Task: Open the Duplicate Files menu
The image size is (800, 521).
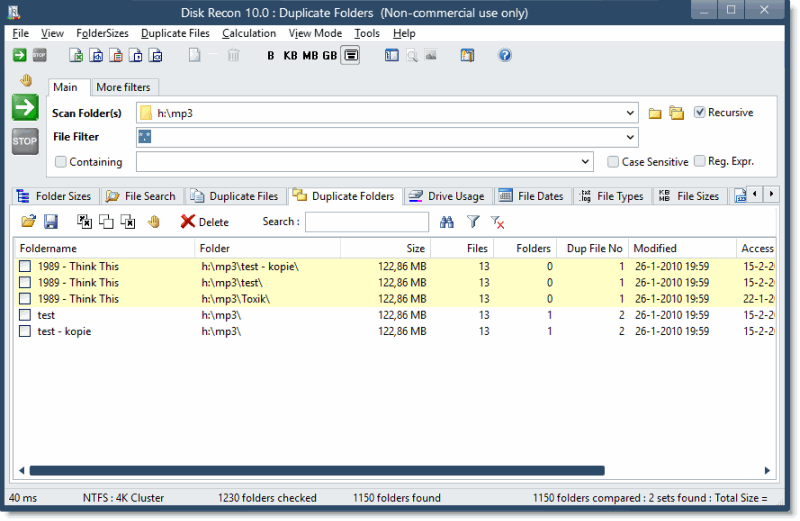Action: coord(175,33)
